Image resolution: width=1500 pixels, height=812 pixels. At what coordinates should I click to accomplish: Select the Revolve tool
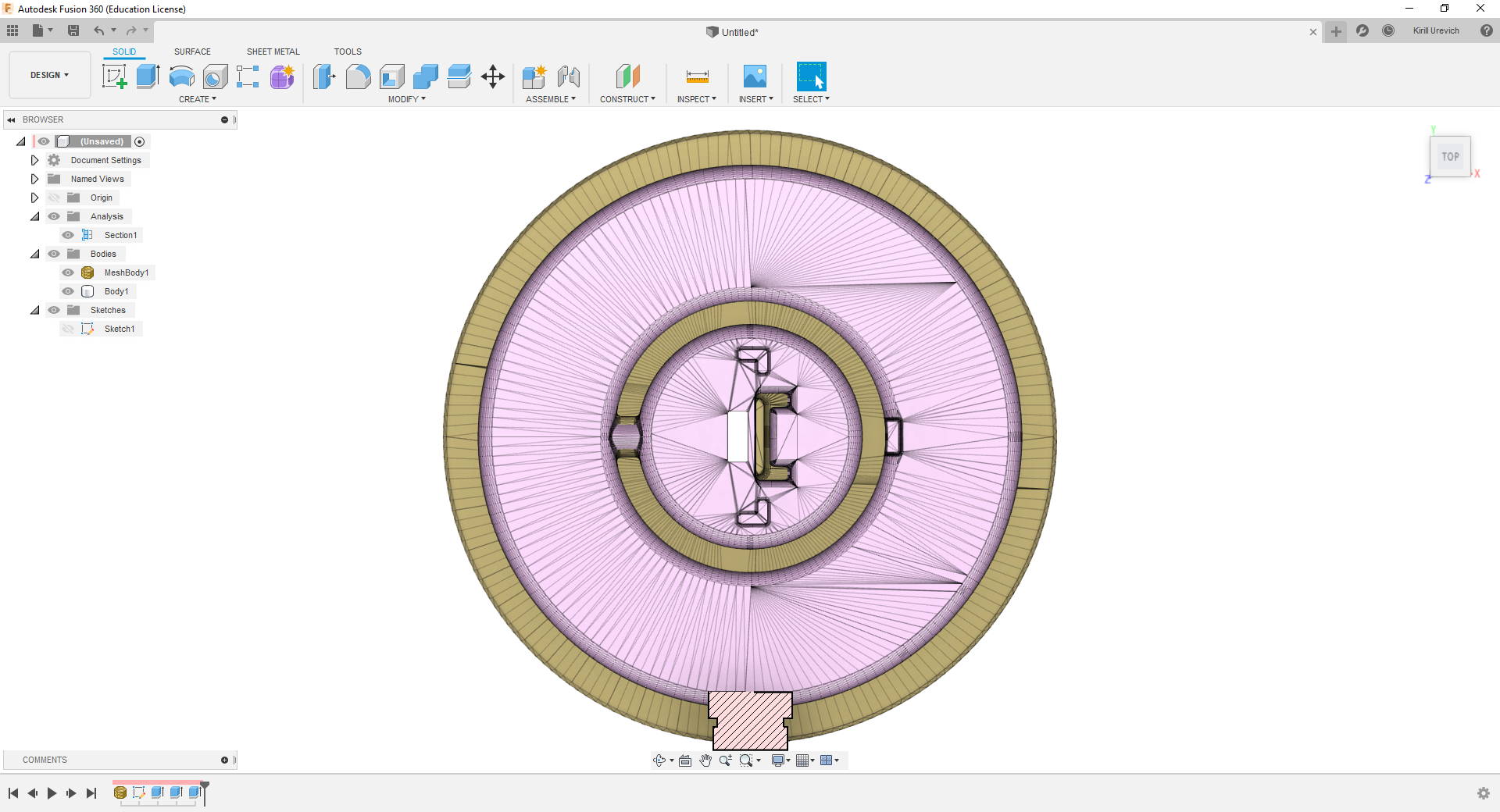tap(181, 77)
